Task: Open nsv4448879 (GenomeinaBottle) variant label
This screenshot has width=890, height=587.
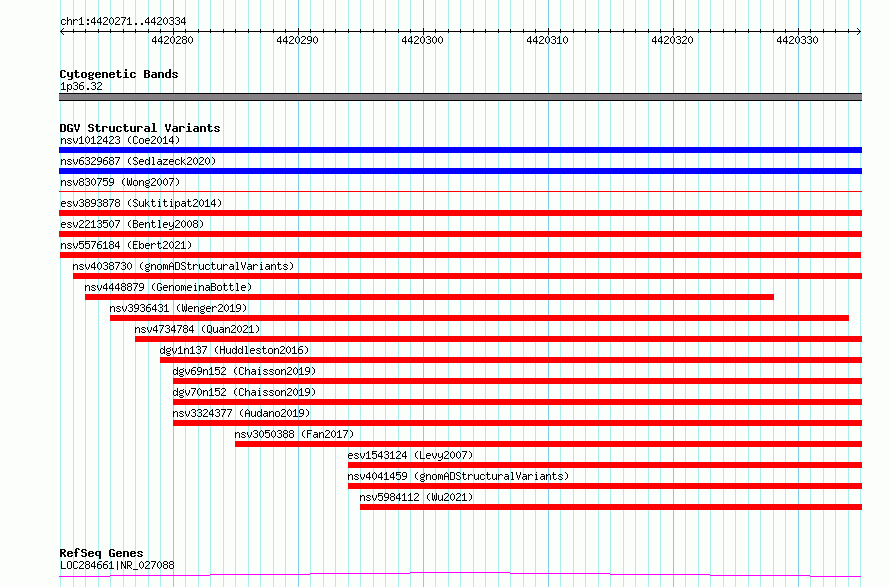Action: coord(168,287)
